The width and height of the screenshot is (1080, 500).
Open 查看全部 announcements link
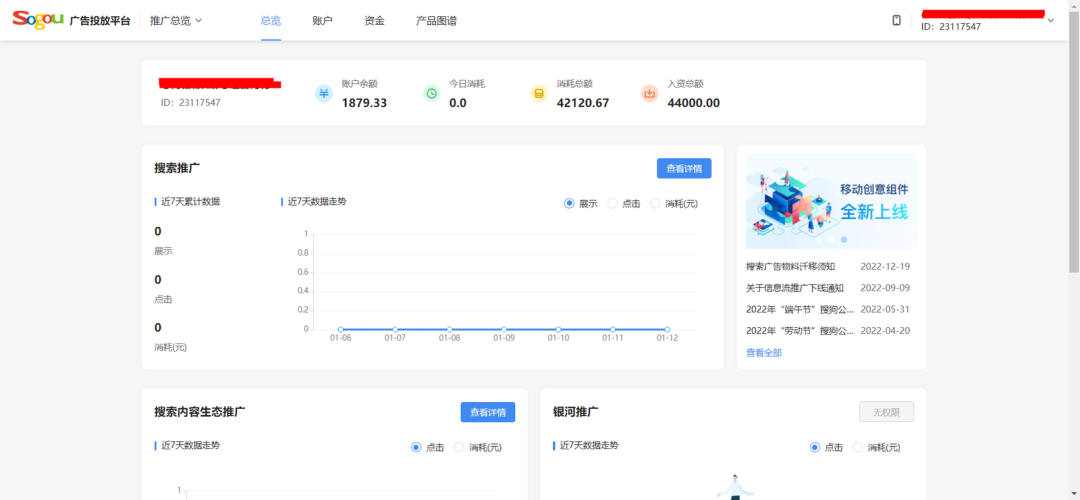(x=764, y=353)
